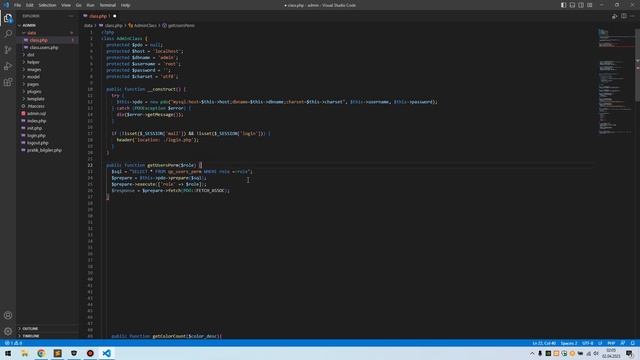Click the Run Code icon in editor toolbar
Image resolution: width=640 pixels, height=360 pixels.
click(x=614, y=16)
